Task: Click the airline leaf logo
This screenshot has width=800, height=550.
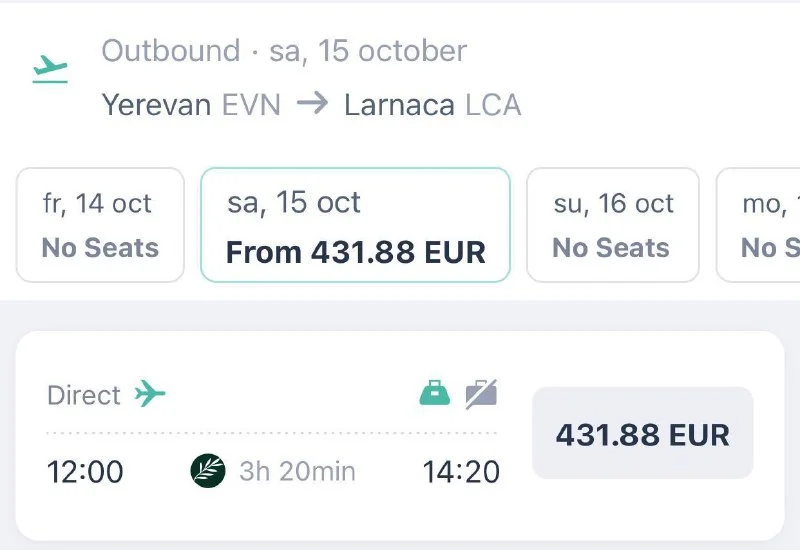Action: [x=208, y=470]
